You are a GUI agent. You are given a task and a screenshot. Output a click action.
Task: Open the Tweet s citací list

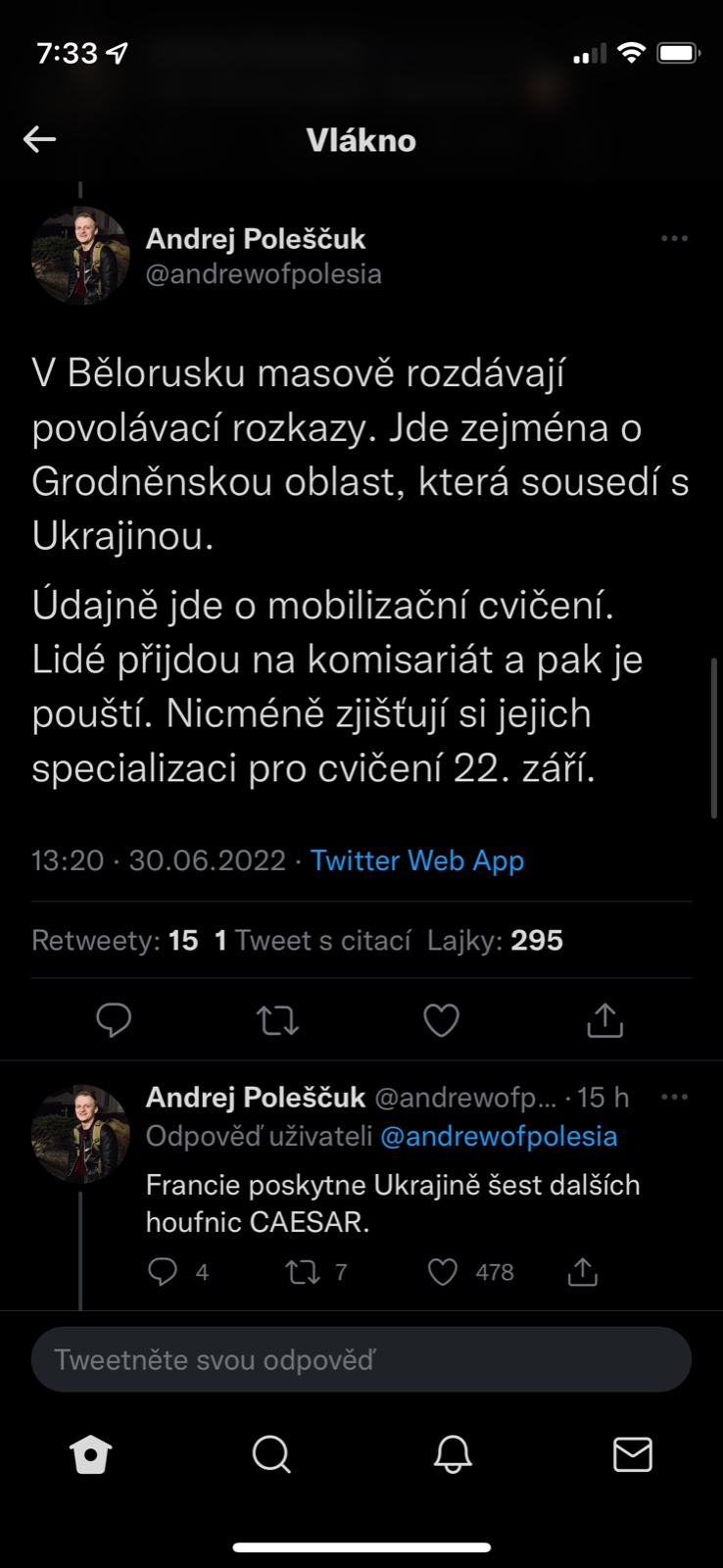point(313,941)
